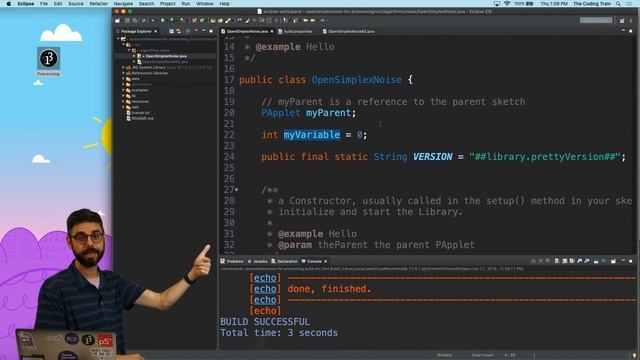Minimize the Package Explorer view
Screen dimensions: 640x360
pos(203,31)
